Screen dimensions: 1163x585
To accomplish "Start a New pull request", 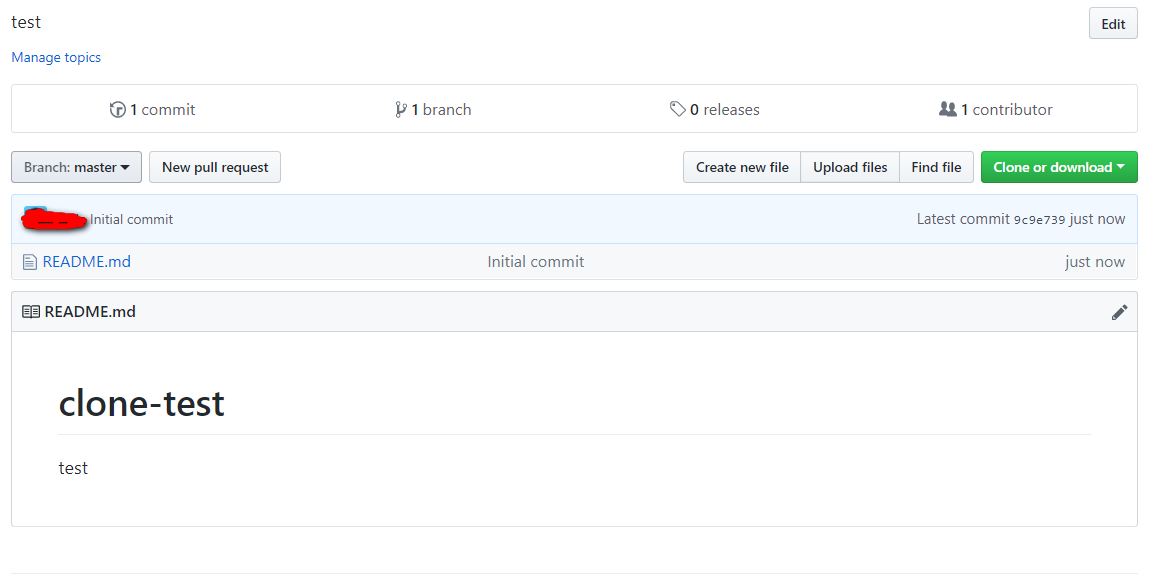I will pyautogui.click(x=215, y=168).
